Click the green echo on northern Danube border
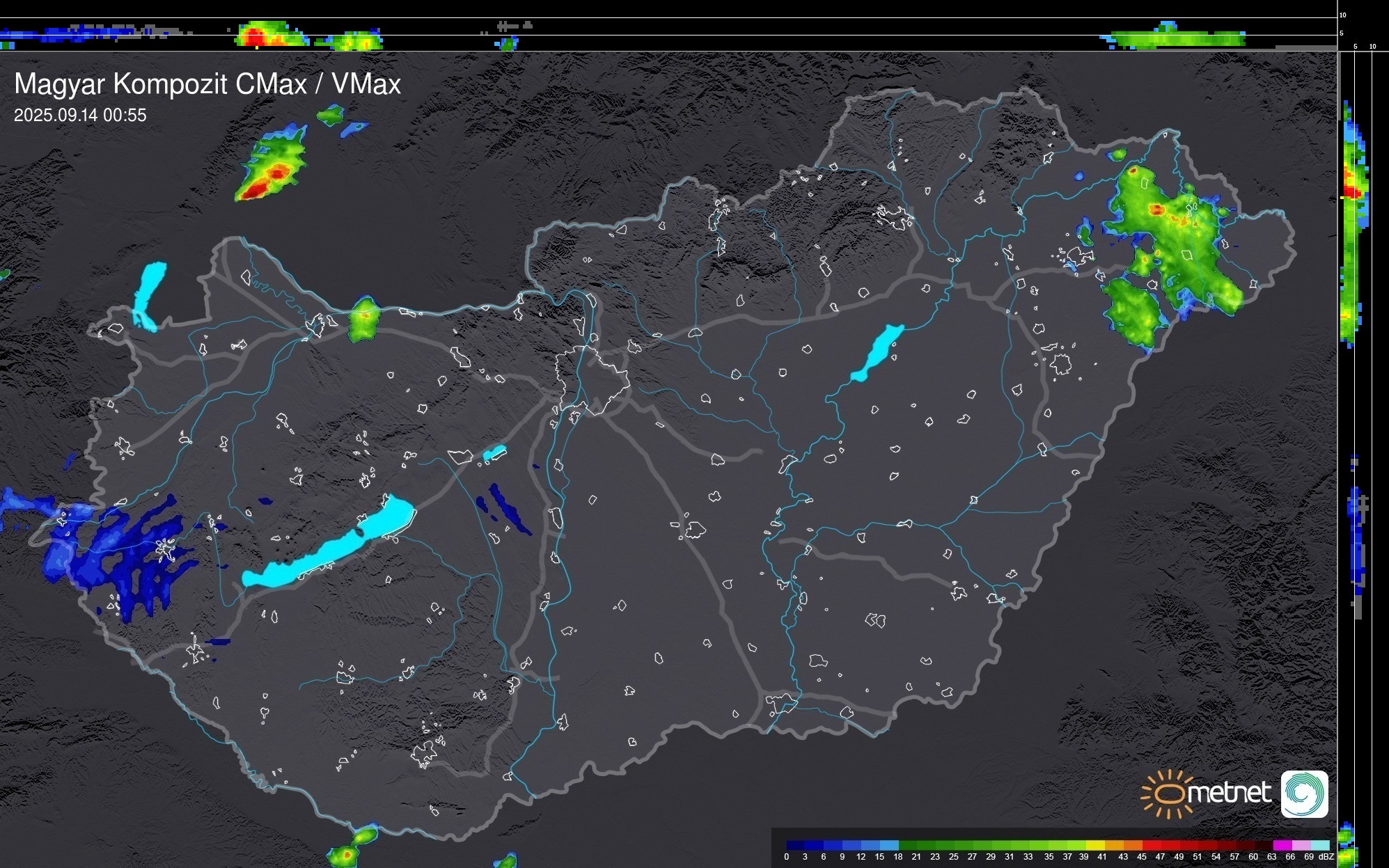The image size is (1389, 868). coord(363,322)
